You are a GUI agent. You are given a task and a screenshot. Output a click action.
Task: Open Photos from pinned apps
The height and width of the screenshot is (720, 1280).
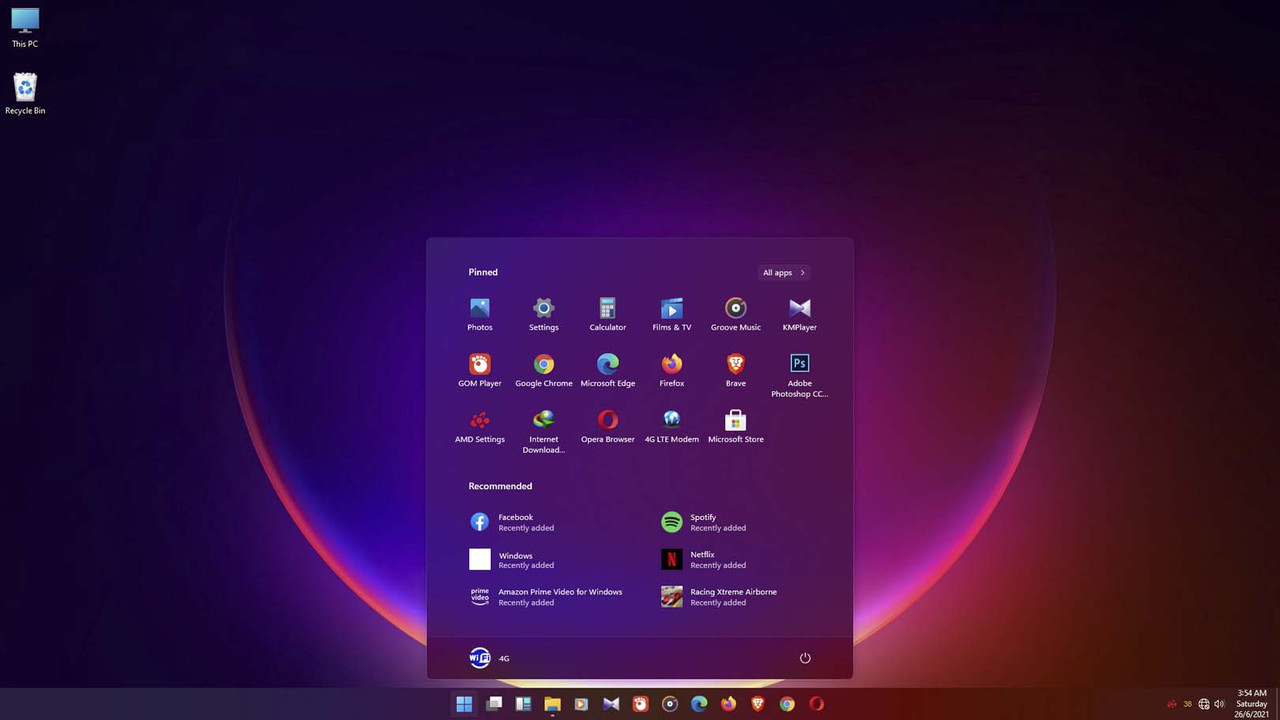tap(480, 314)
